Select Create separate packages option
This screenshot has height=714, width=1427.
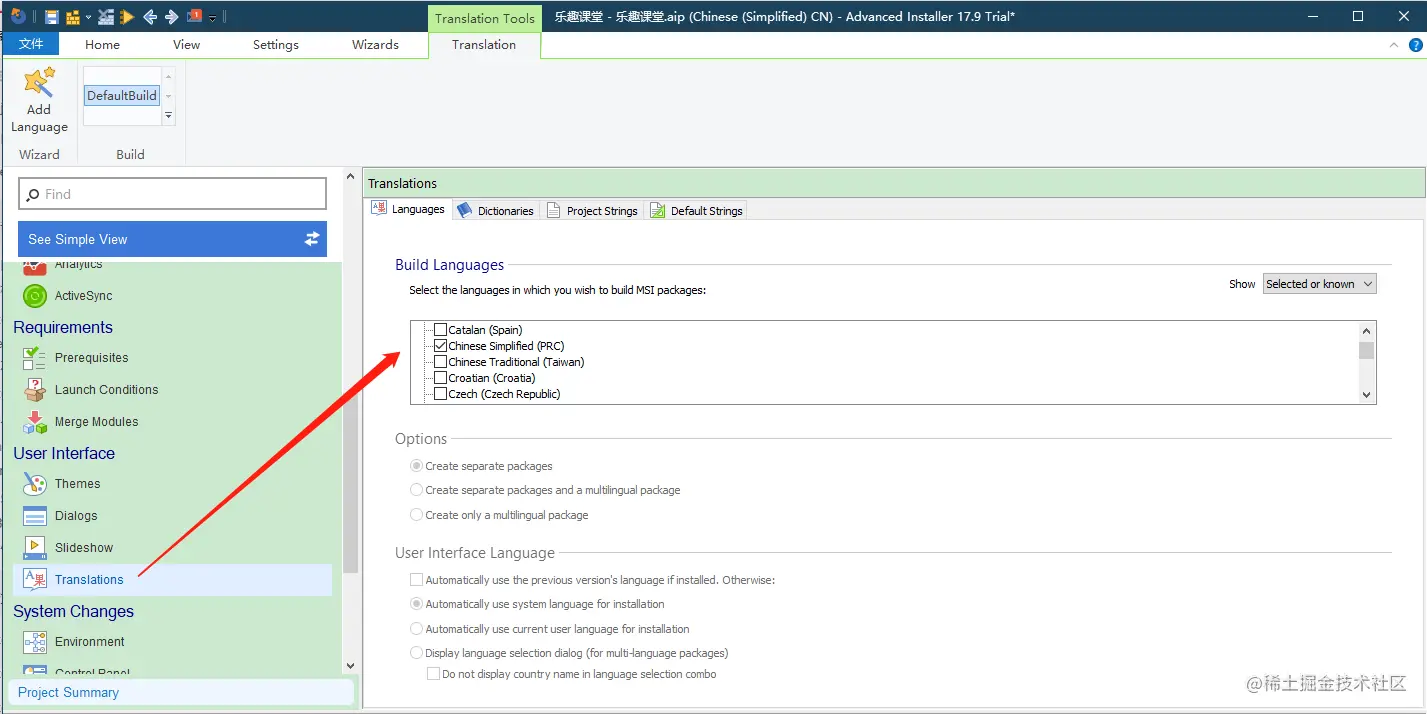pos(416,466)
